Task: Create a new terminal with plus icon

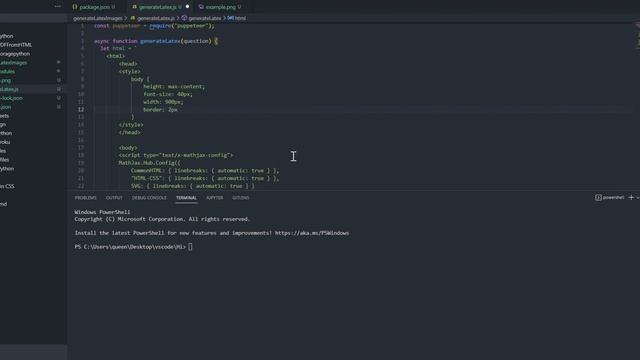Action: pos(631,198)
